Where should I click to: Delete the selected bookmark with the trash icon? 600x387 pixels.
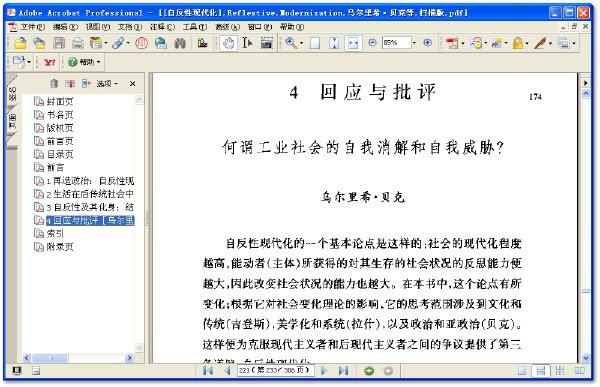point(54,83)
